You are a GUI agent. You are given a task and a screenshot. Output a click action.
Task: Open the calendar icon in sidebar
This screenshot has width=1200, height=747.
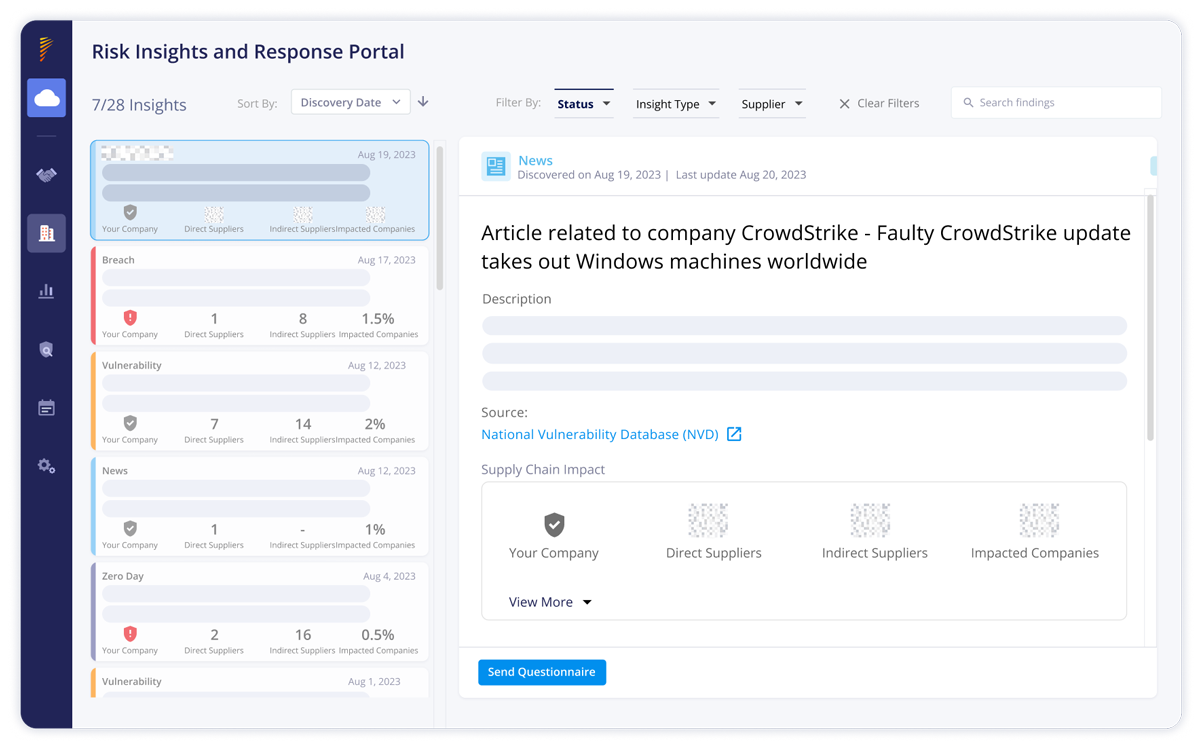tap(46, 408)
